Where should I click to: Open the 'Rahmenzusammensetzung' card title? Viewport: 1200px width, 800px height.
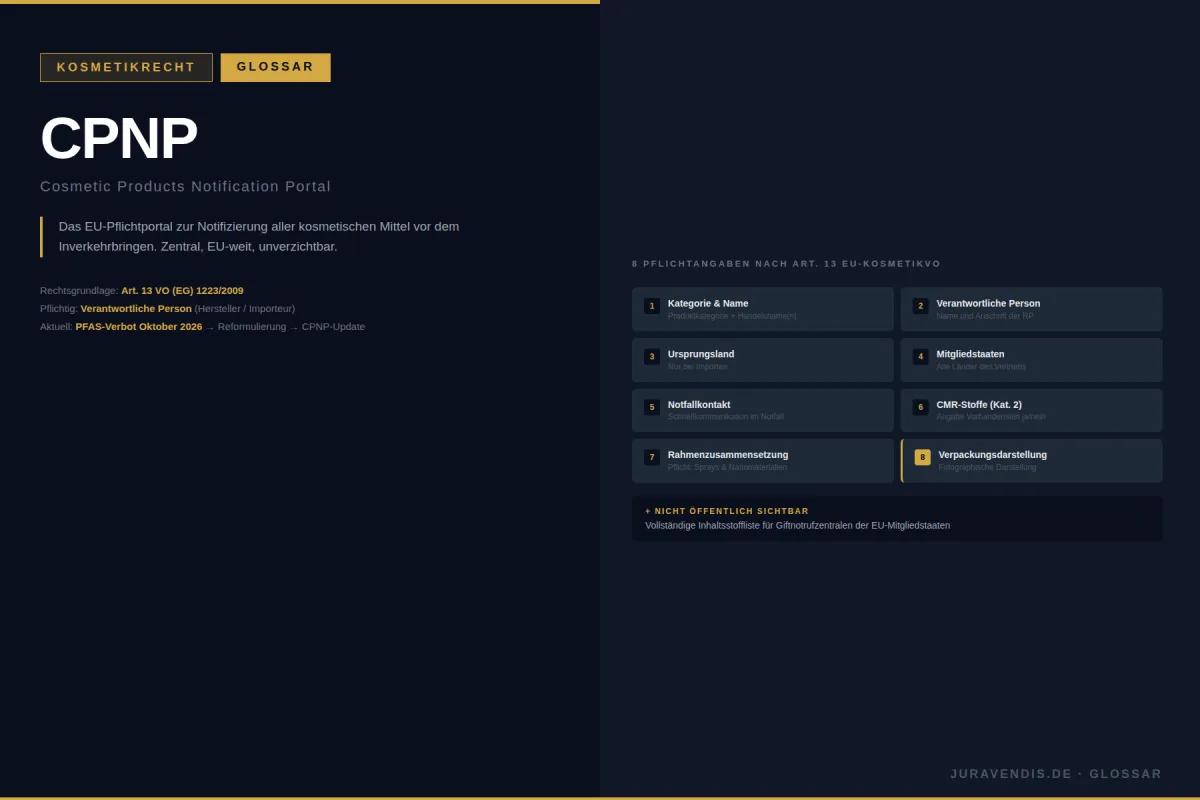click(x=728, y=455)
